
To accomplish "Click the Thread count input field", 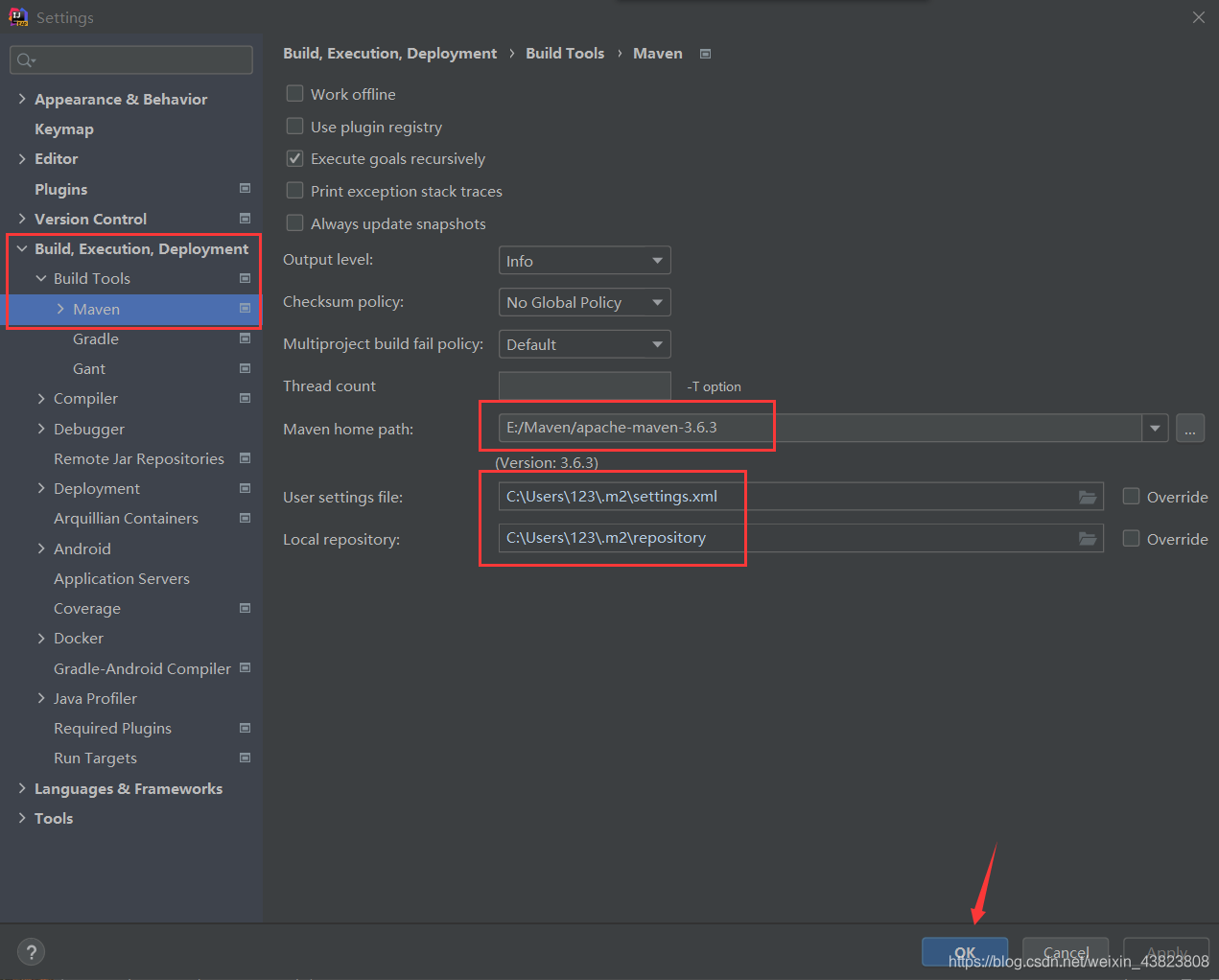I will [584, 385].
